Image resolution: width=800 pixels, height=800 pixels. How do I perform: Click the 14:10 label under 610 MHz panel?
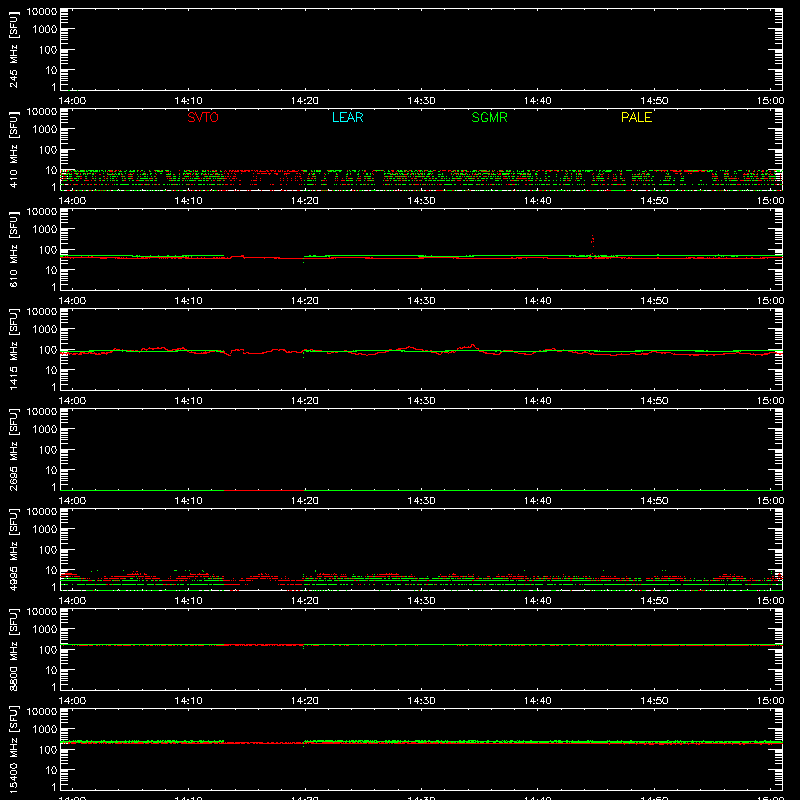[x=188, y=301]
